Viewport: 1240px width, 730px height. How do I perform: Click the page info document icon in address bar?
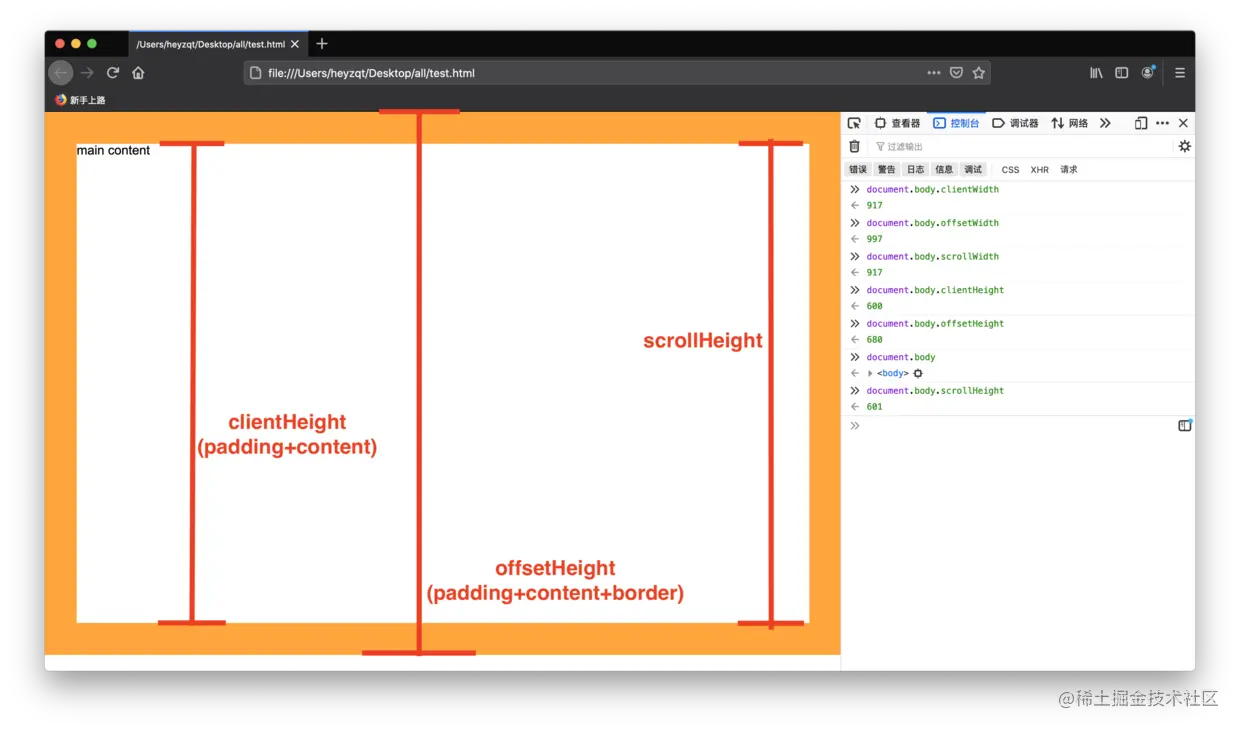tap(256, 73)
